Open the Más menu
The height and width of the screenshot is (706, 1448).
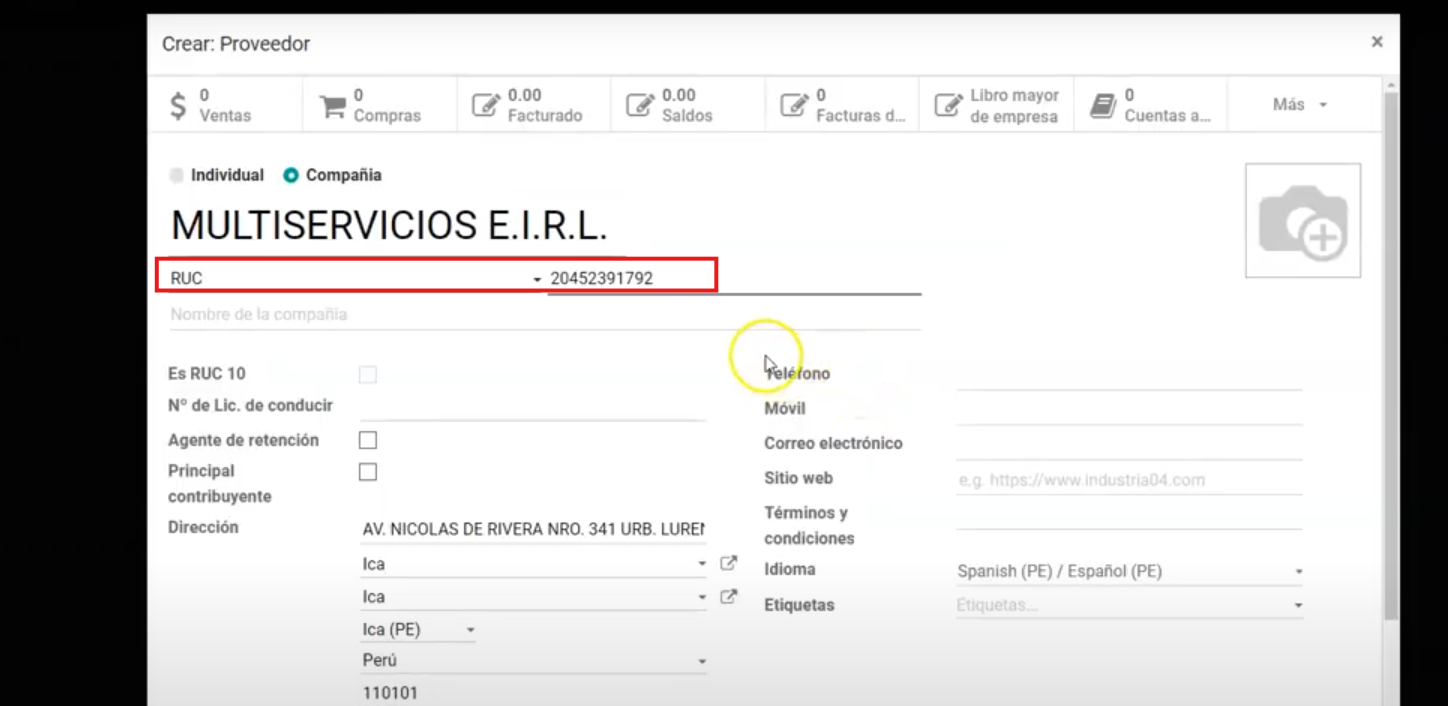[1297, 103]
